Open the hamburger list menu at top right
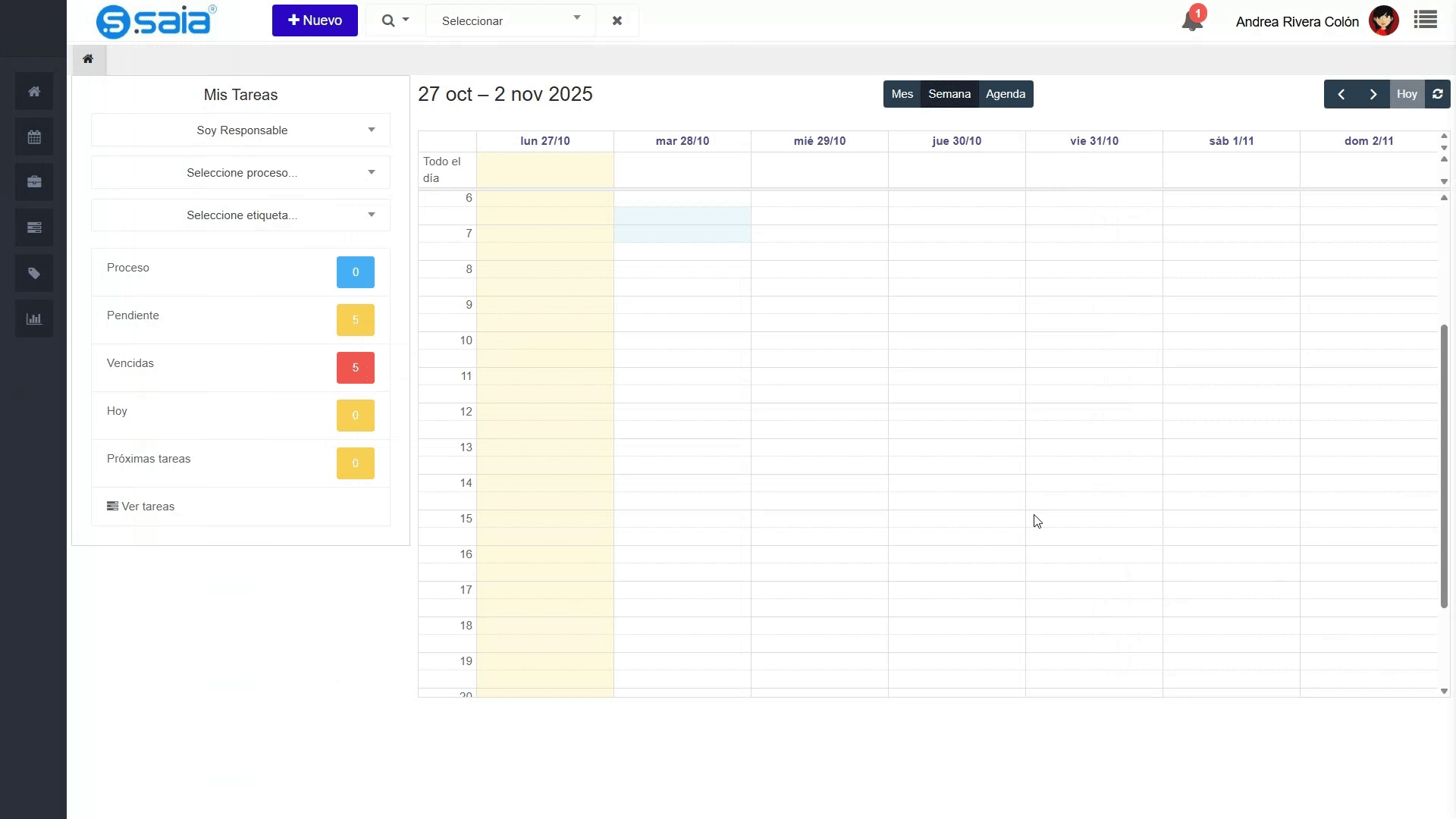 (1426, 20)
